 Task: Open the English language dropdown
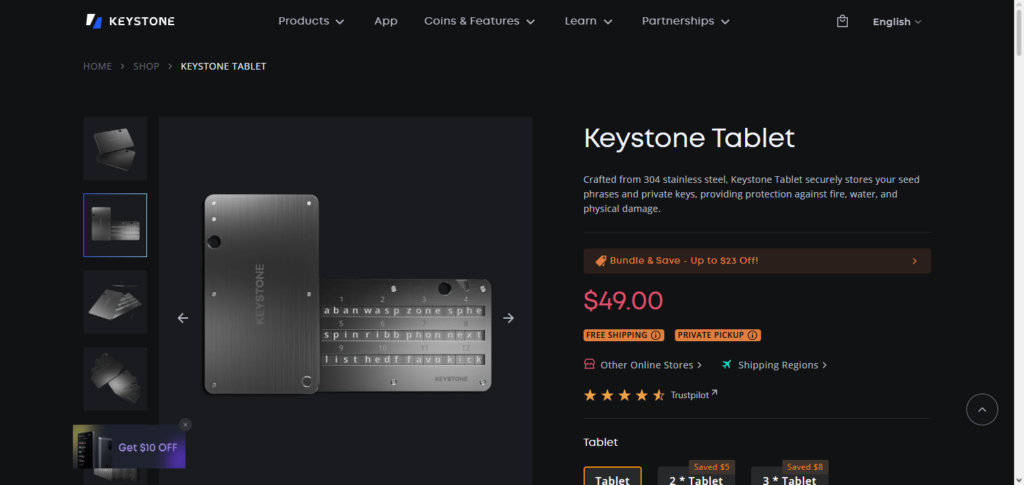[897, 22]
